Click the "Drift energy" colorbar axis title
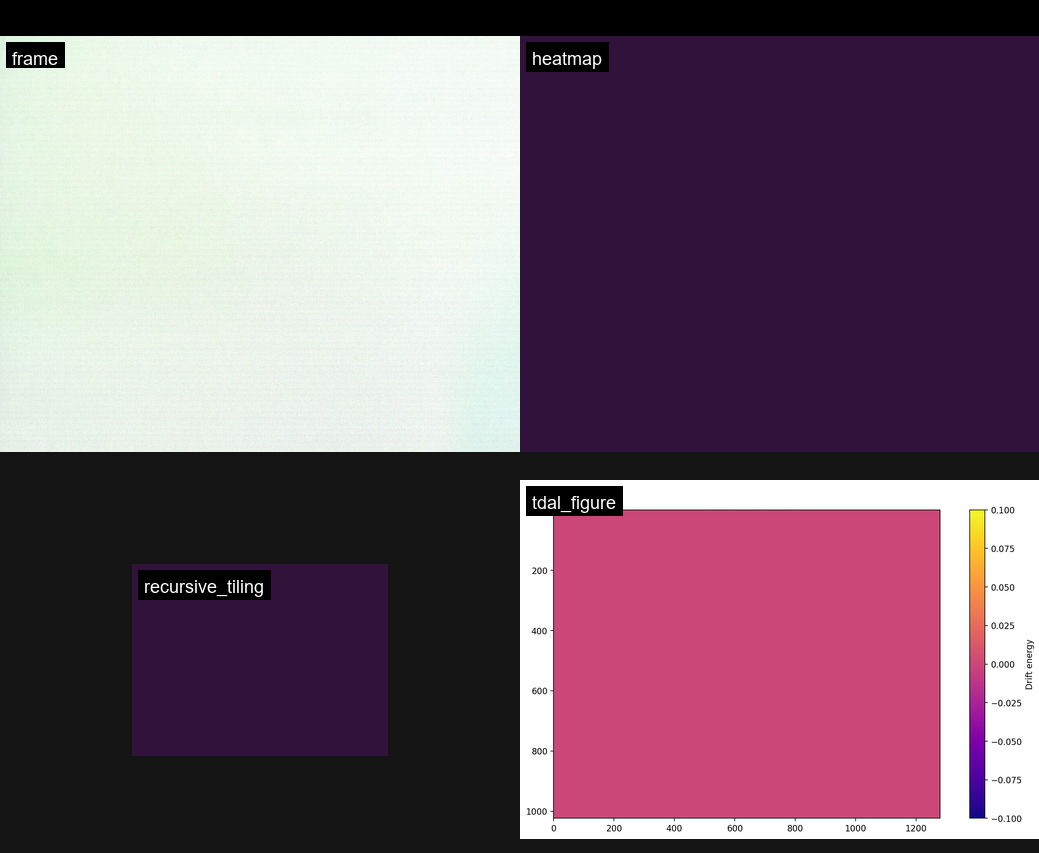This screenshot has width=1039, height=853. (1029, 664)
